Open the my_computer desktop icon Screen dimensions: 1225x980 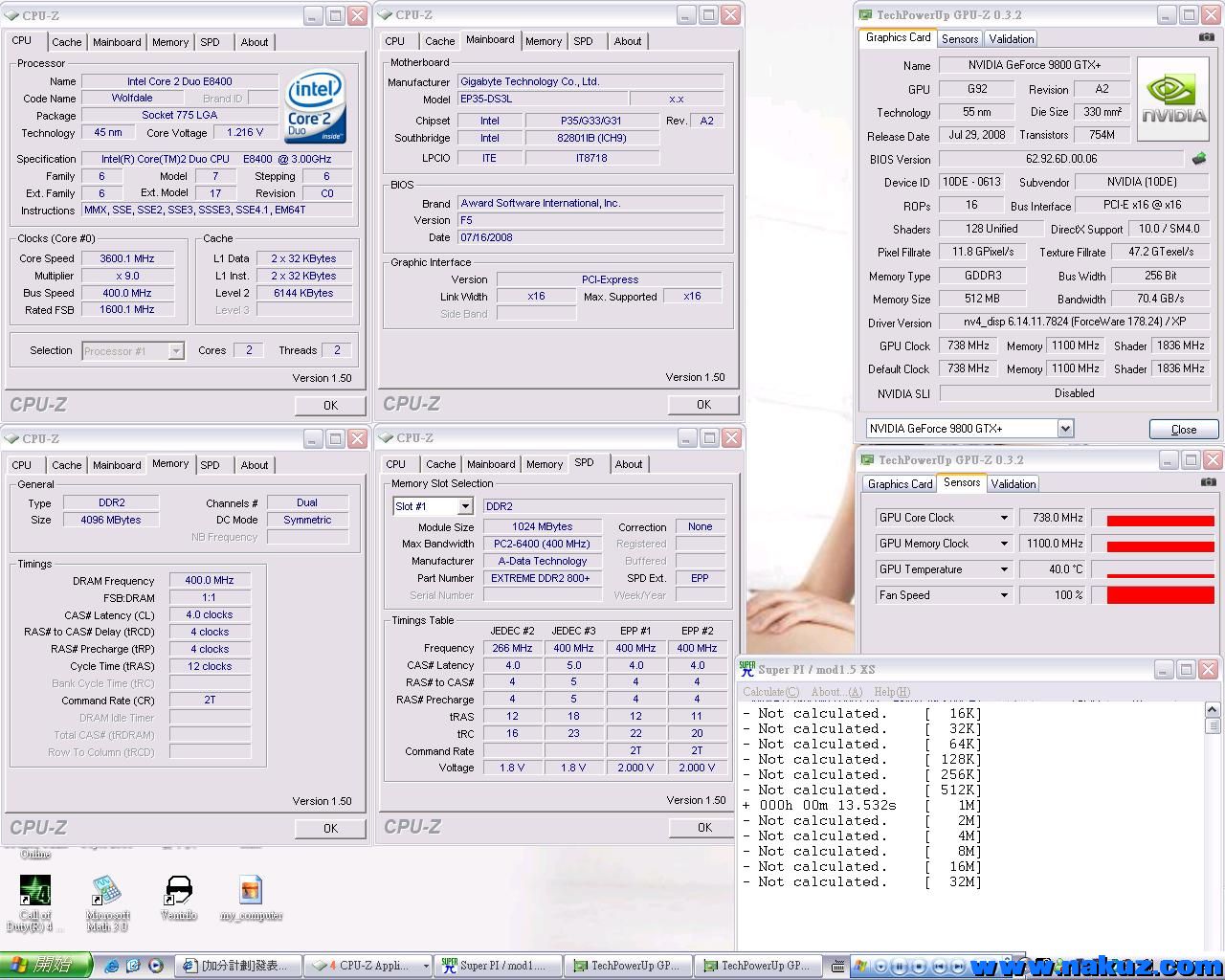click(251, 890)
